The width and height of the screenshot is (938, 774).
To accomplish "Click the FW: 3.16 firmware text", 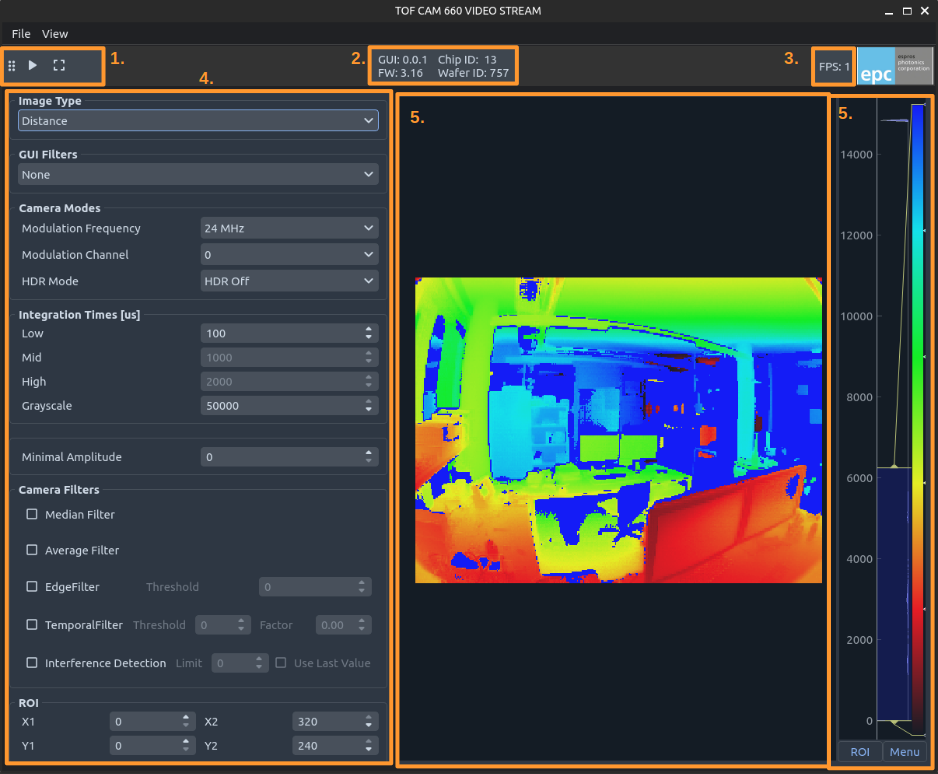I will pos(400,73).
